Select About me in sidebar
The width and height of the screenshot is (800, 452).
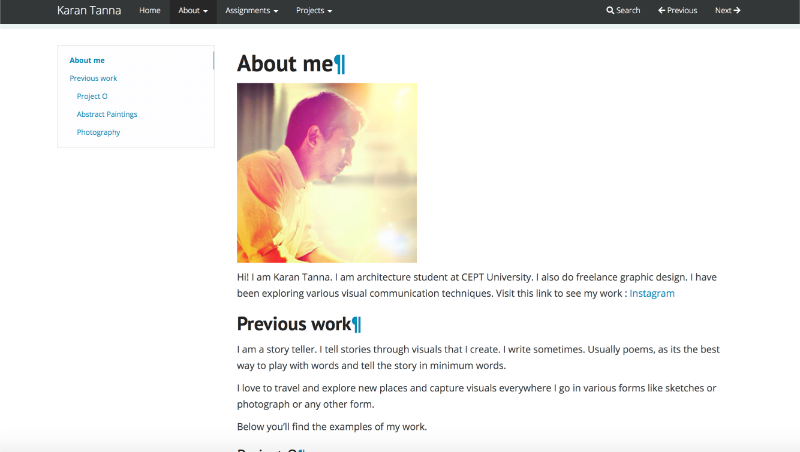pos(87,60)
